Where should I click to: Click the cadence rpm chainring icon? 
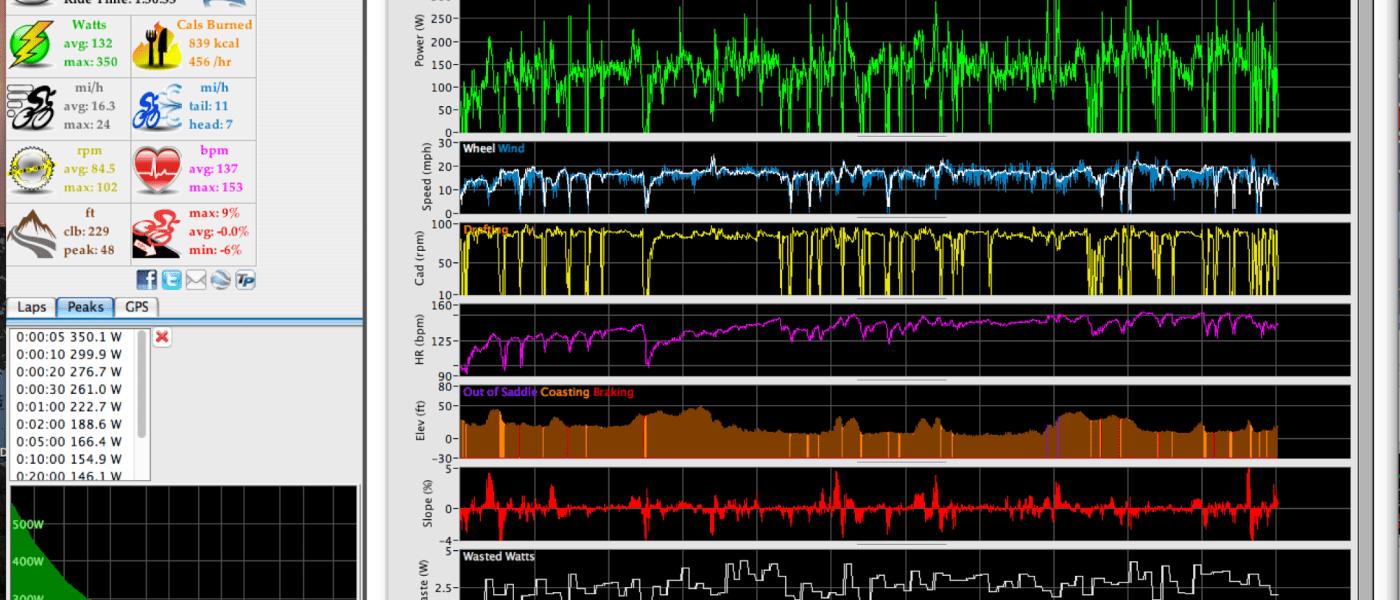[32, 169]
